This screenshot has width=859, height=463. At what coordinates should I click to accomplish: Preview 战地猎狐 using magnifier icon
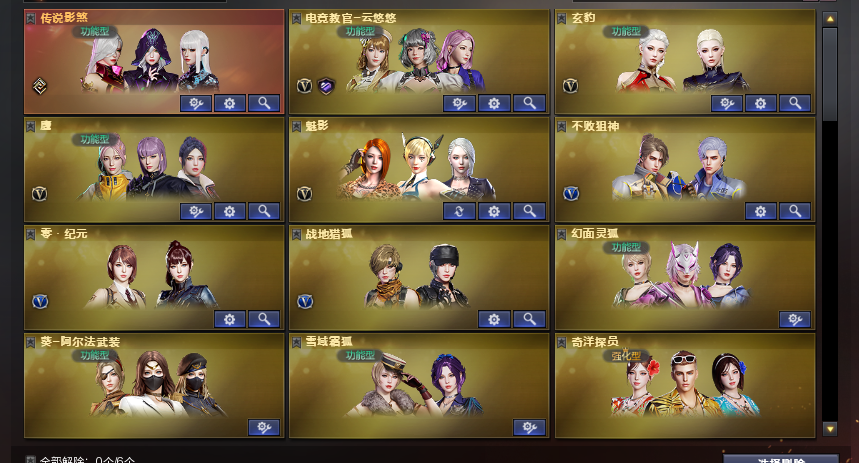pos(529,319)
